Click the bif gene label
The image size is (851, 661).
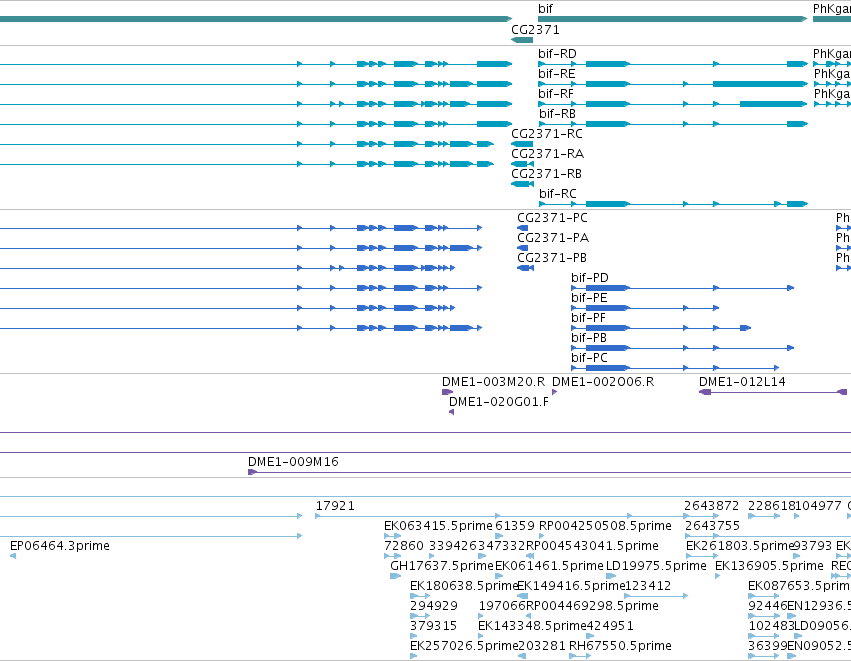(x=545, y=9)
